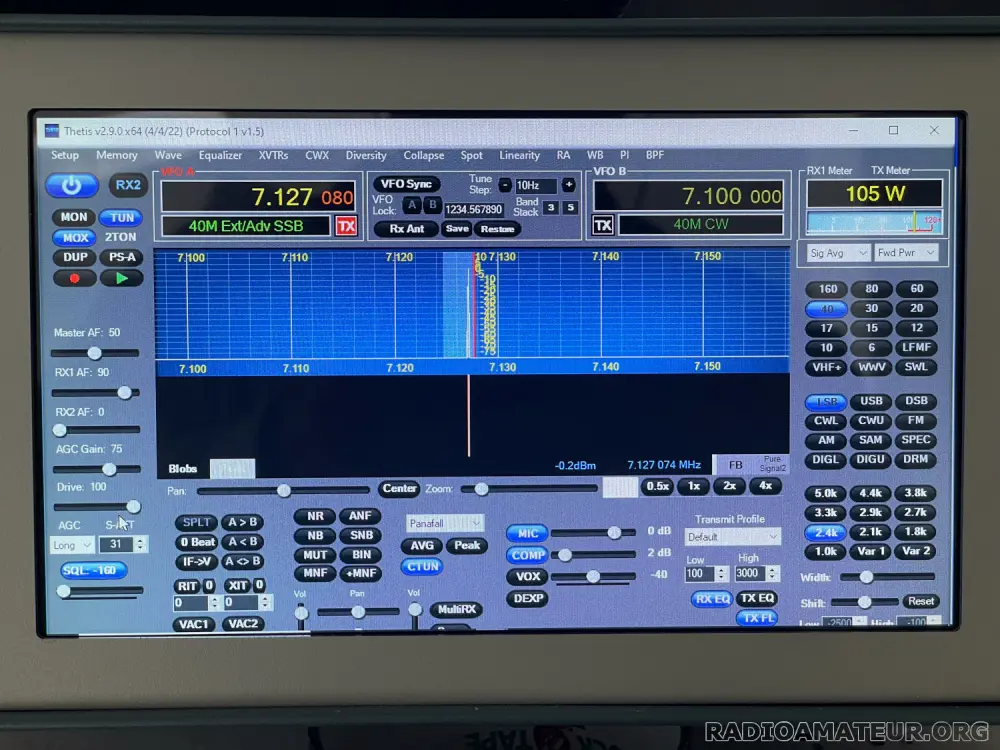Toggle the MOX transmit button
This screenshot has width=1000, height=750.
point(73,238)
